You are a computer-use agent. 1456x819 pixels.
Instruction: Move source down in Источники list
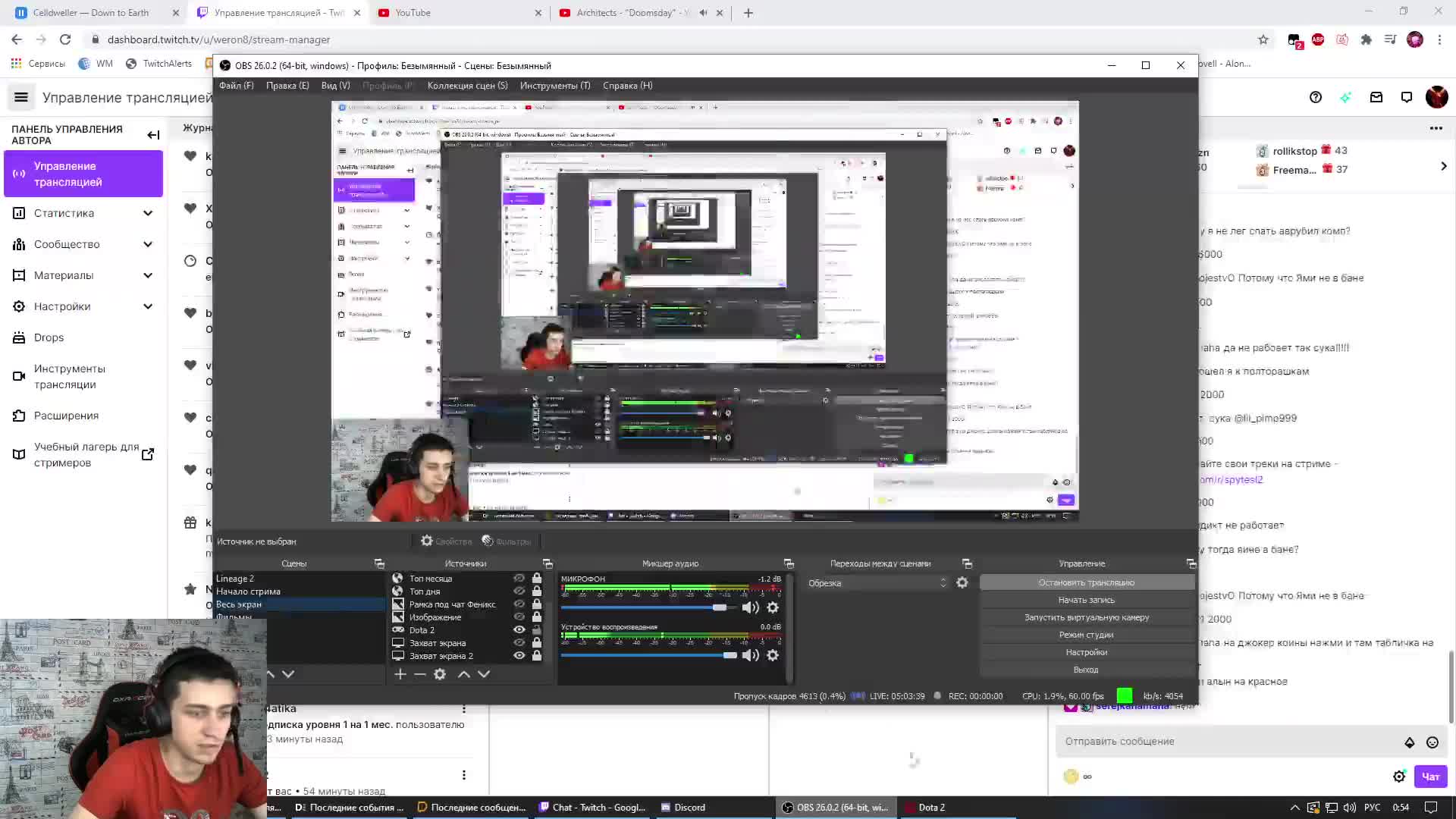[484, 674]
